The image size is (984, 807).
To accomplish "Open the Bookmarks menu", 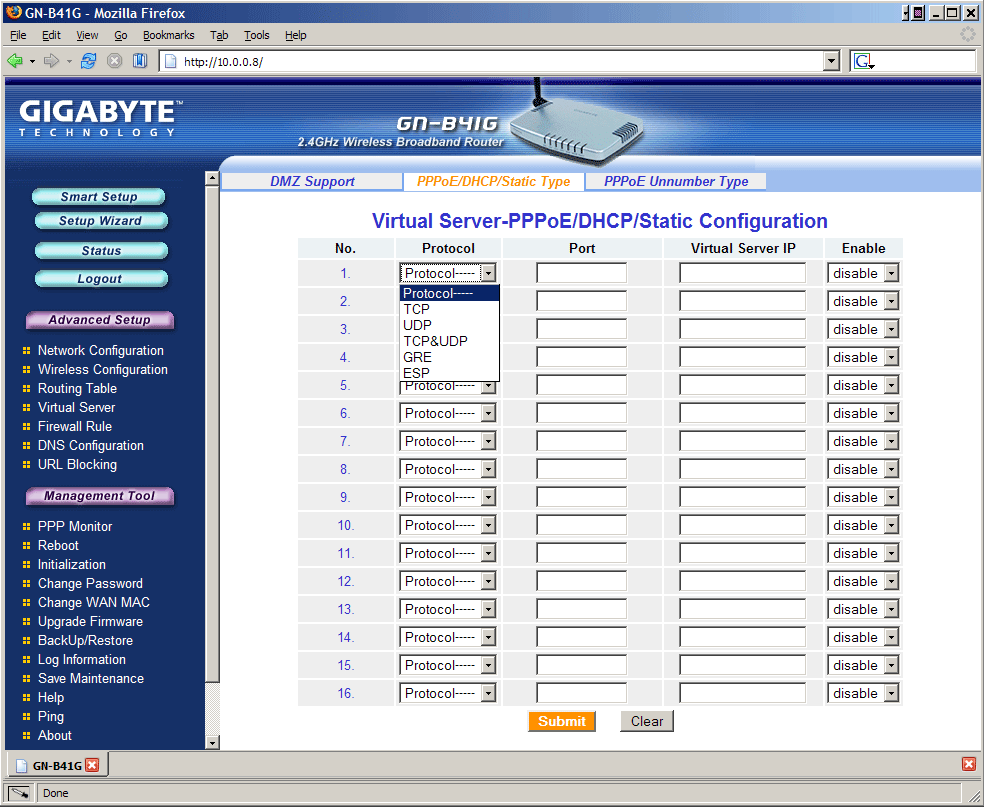I will point(169,35).
